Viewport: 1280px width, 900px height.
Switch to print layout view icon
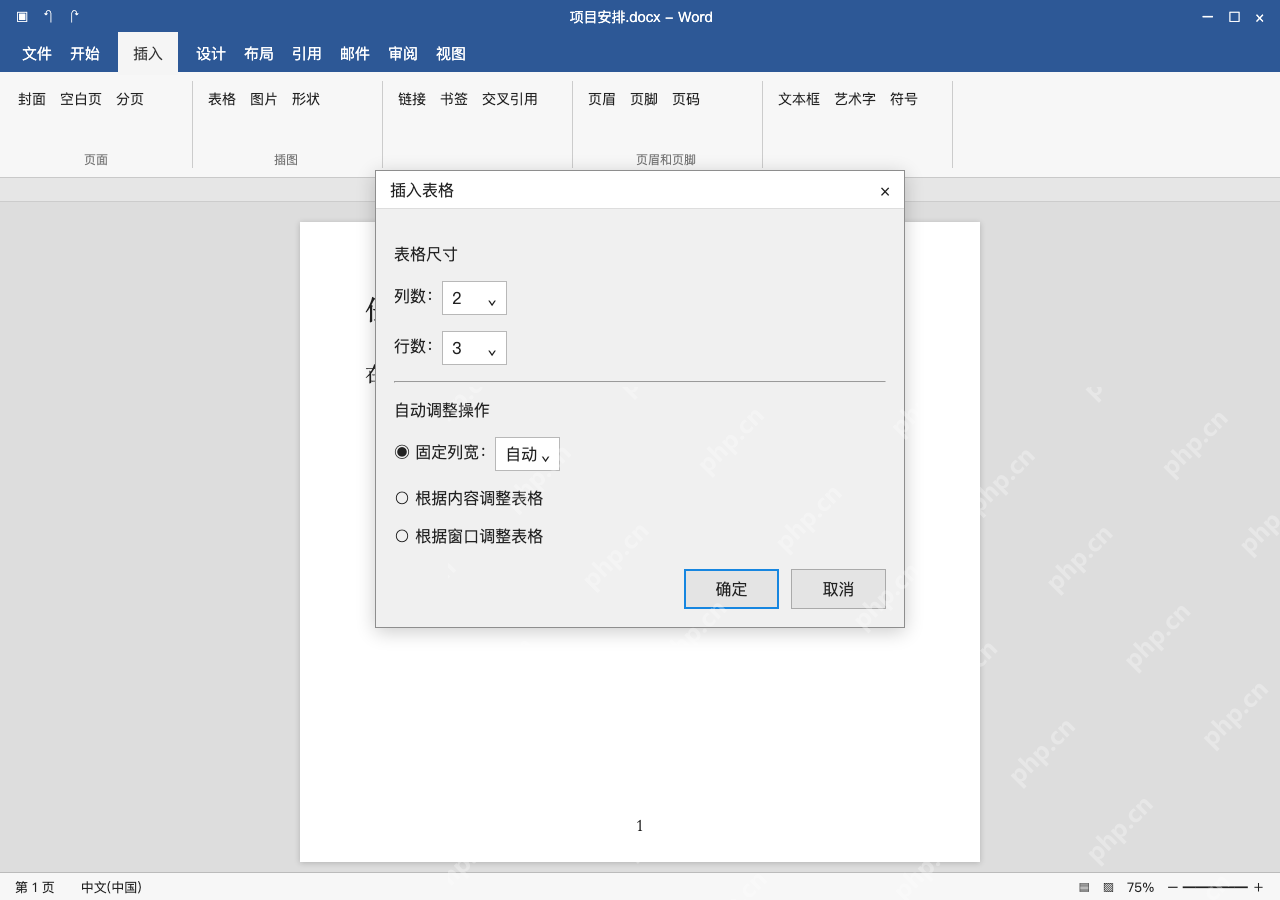tap(1084, 887)
